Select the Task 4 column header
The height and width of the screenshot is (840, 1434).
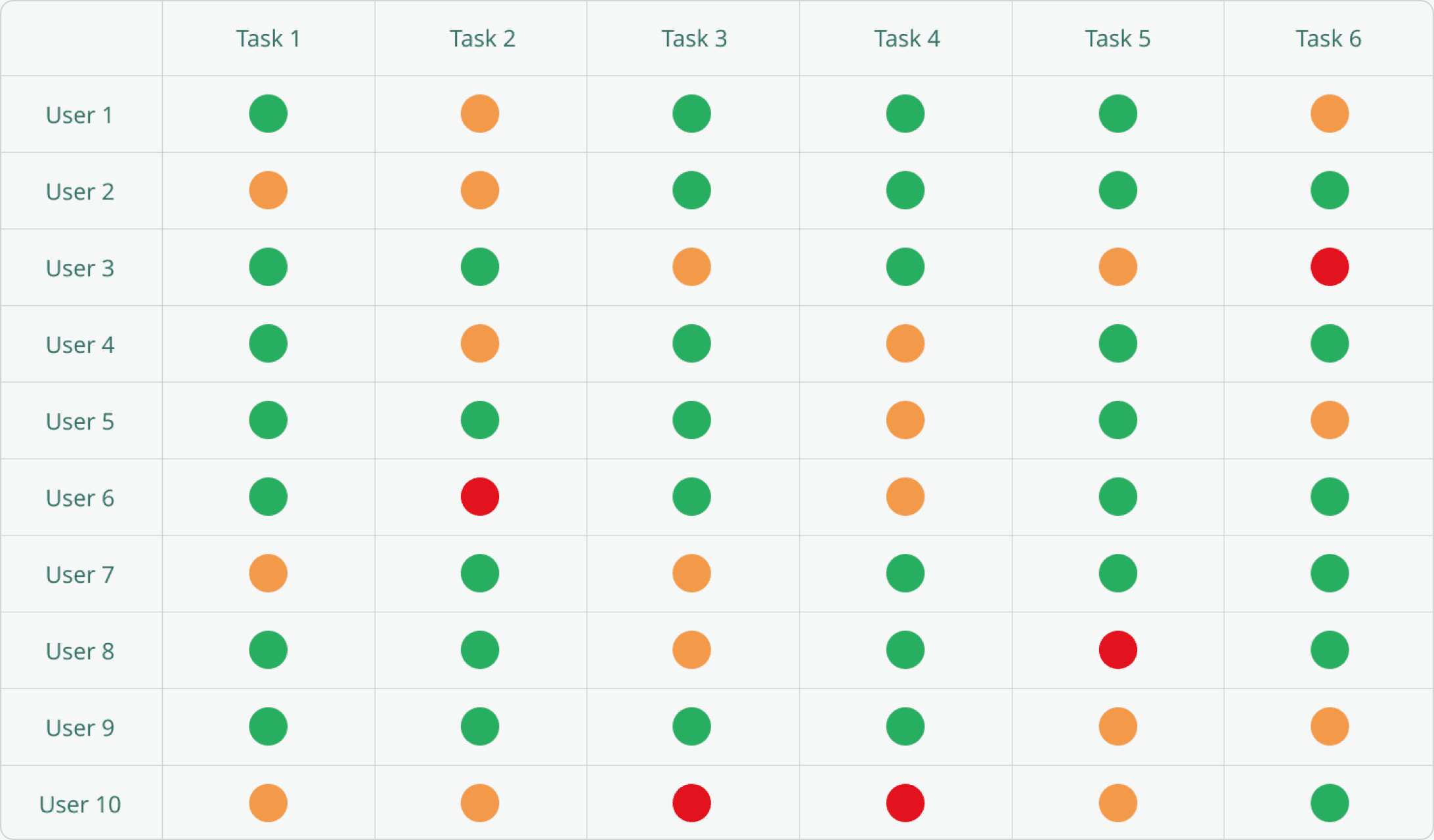pos(907,39)
